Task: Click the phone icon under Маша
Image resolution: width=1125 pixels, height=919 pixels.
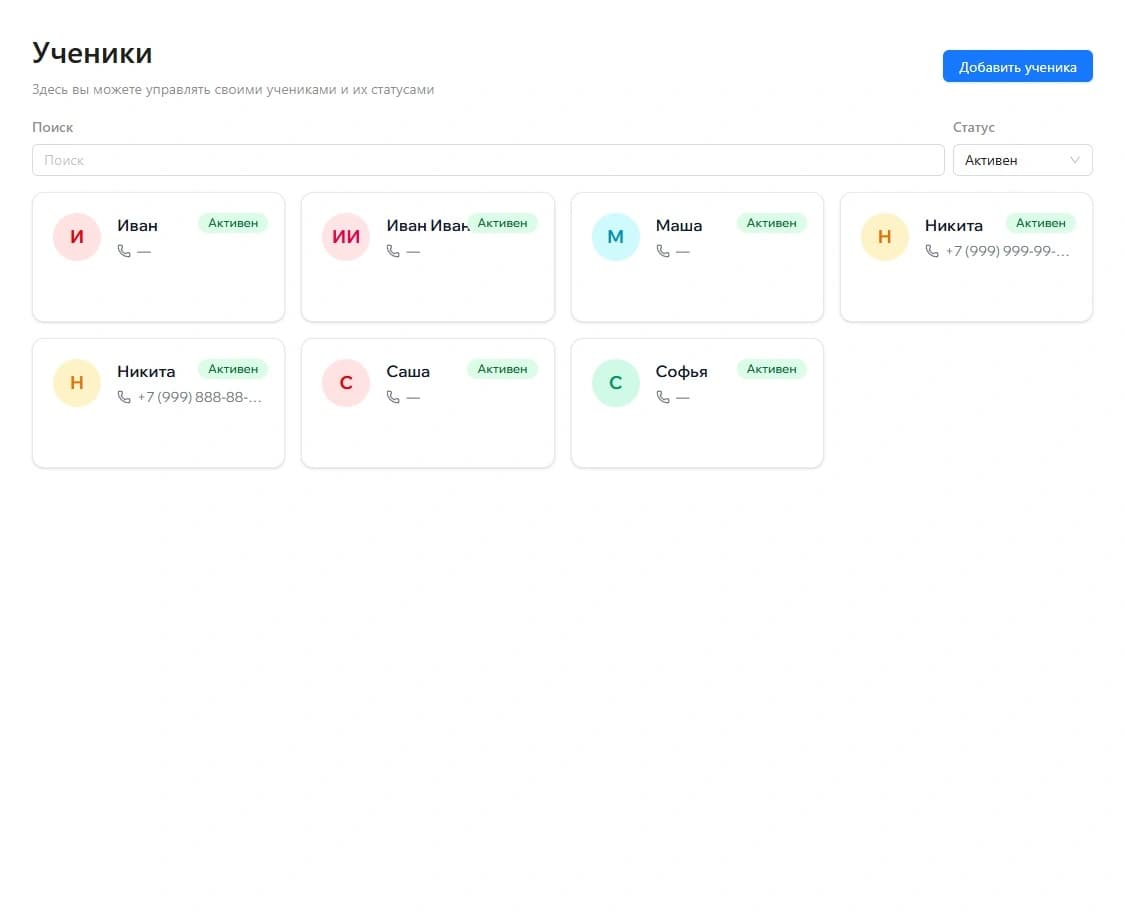Action: [663, 251]
